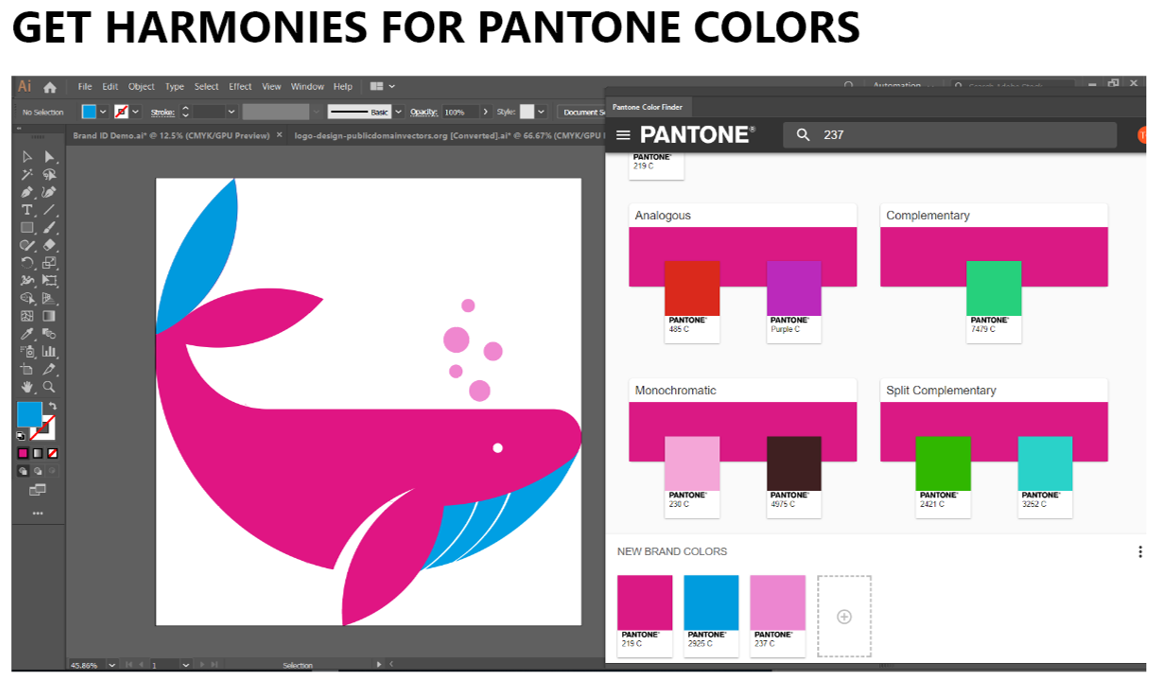Go to Illustrator Home screen
1160x686 pixels.
[50, 87]
